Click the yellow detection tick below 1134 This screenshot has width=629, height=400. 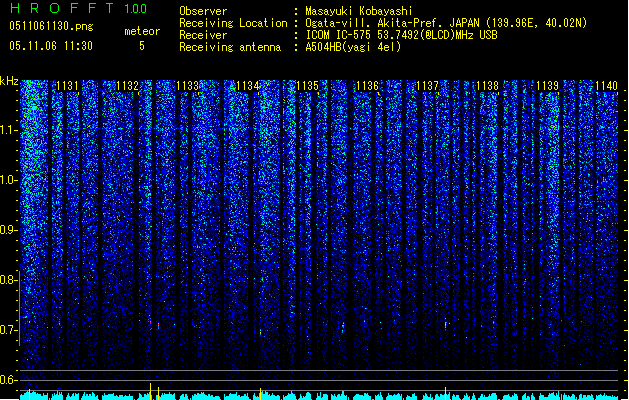pyautogui.click(x=261, y=394)
